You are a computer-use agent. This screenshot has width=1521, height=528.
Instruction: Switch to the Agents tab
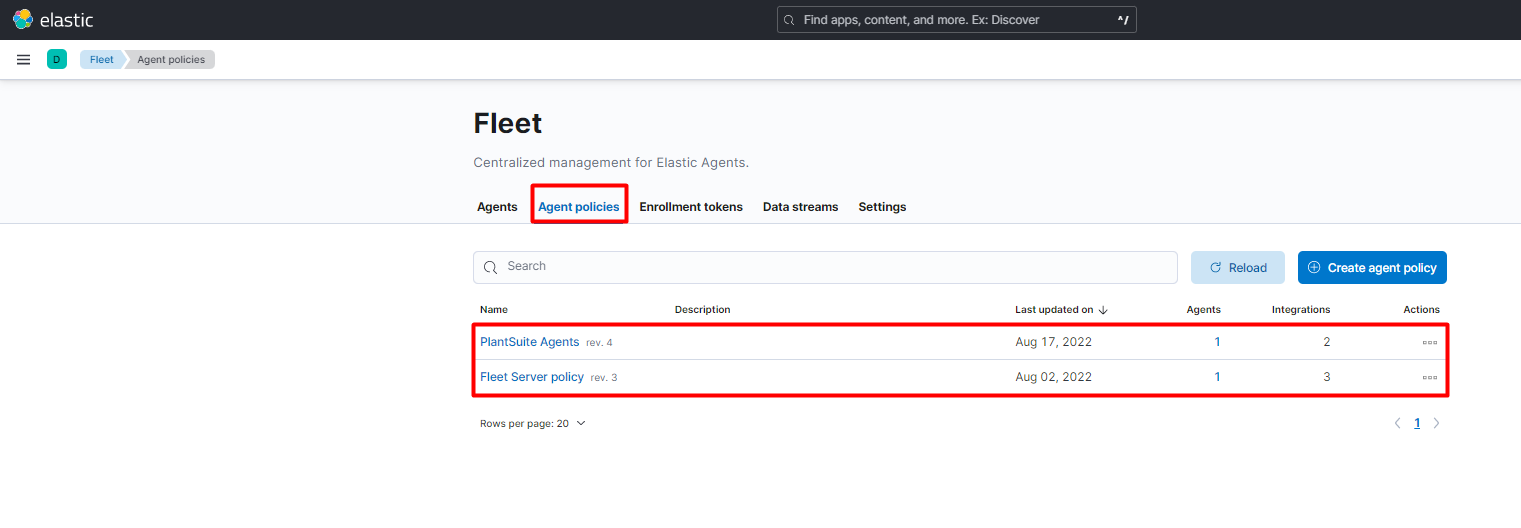(497, 207)
